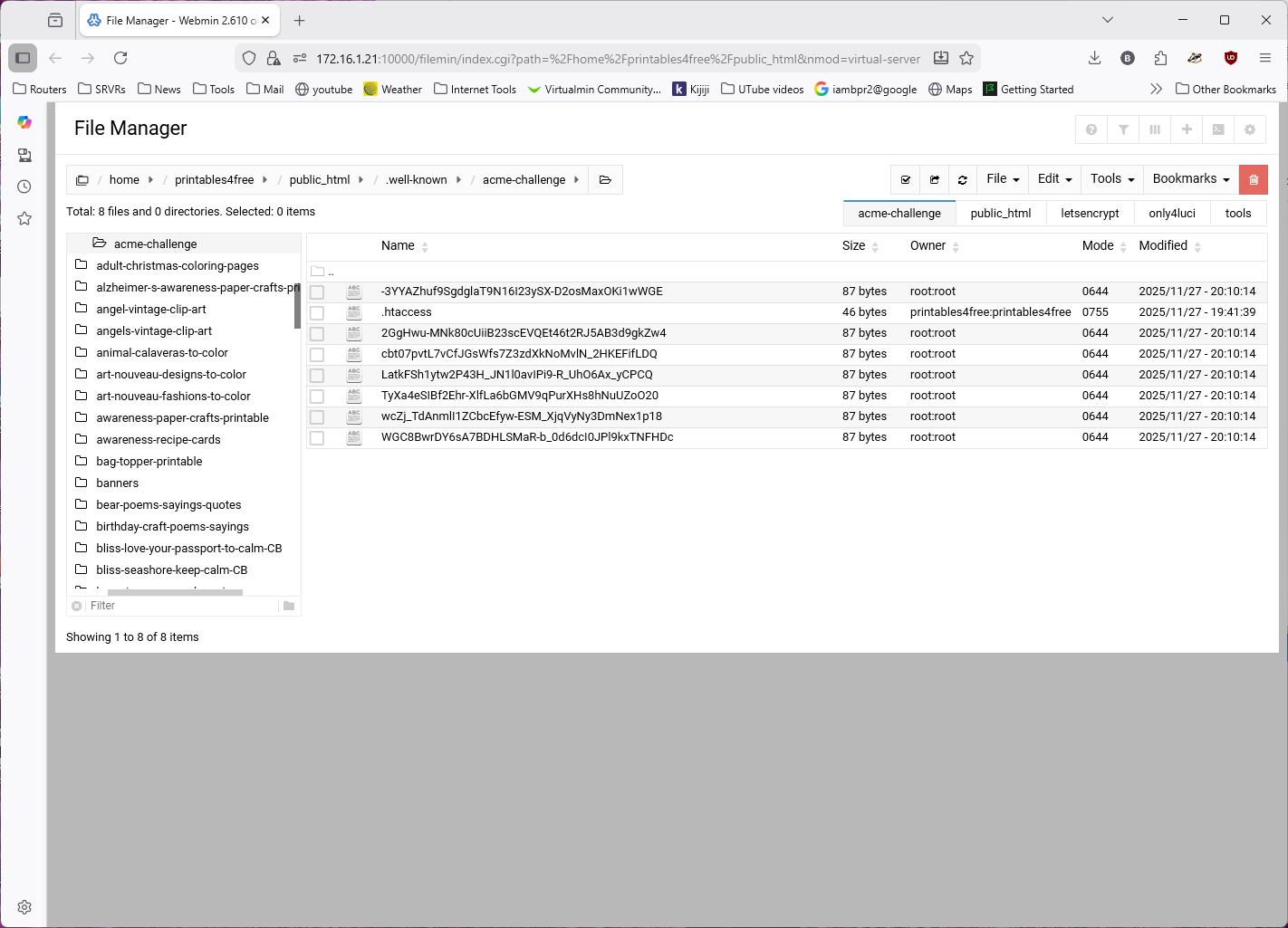Click the filter funnel icon in header
This screenshot has height=928, width=1288.
coord(1123,129)
